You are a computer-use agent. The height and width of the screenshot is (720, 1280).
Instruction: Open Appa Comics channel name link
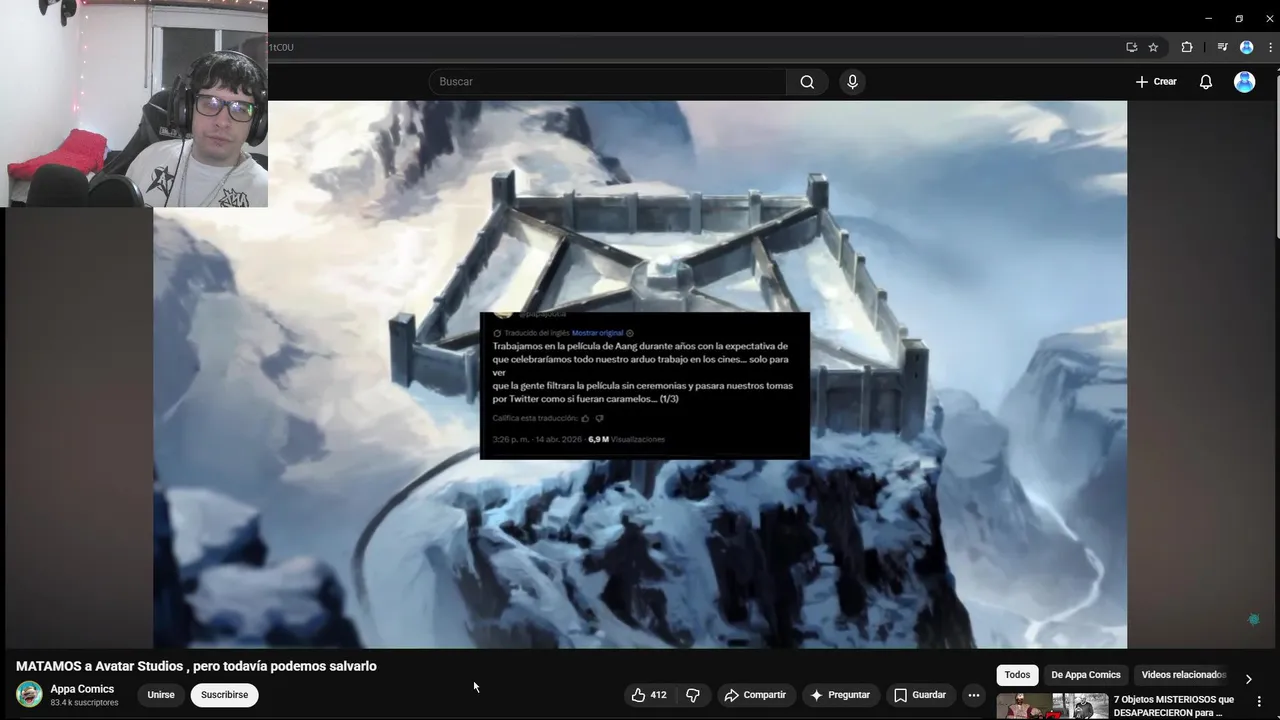pyautogui.click(x=83, y=689)
